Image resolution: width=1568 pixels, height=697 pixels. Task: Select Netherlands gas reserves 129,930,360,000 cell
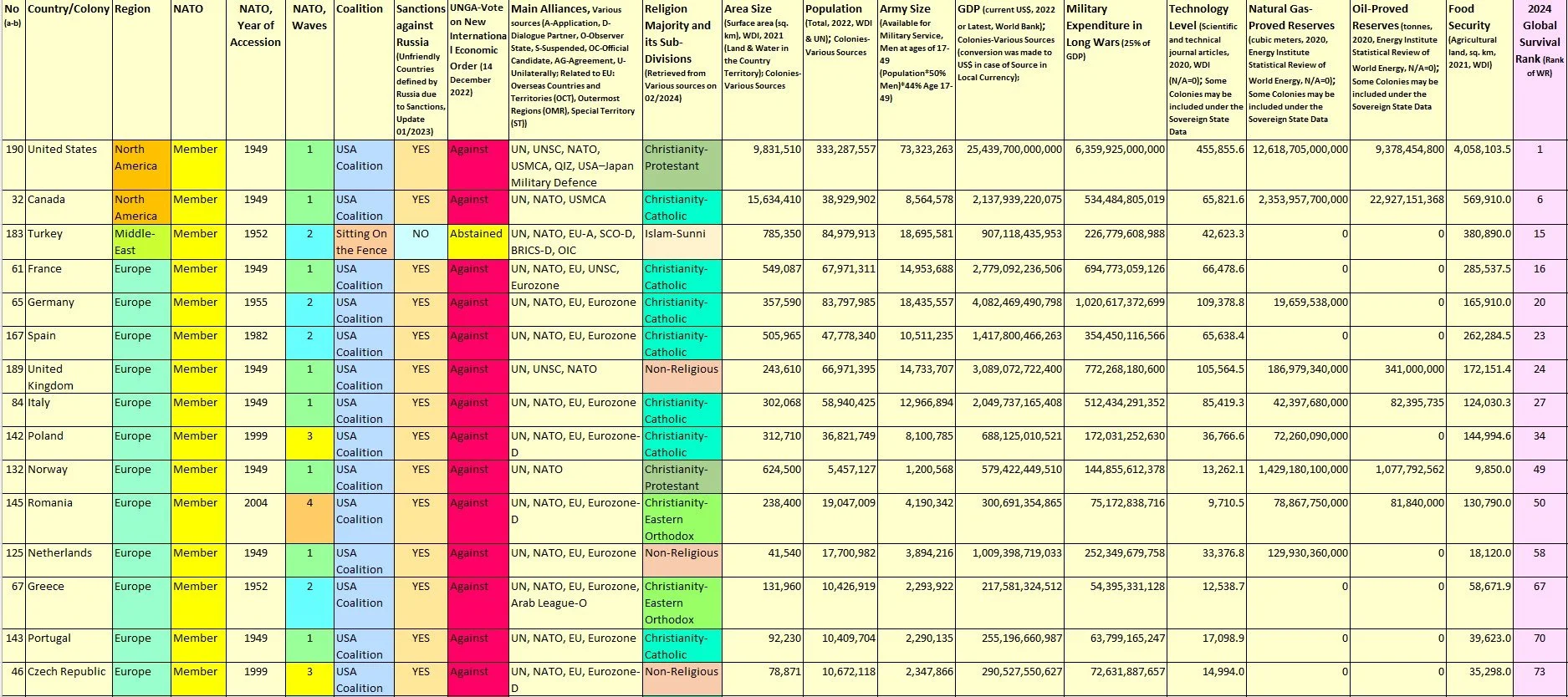(x=1298, y=561)
